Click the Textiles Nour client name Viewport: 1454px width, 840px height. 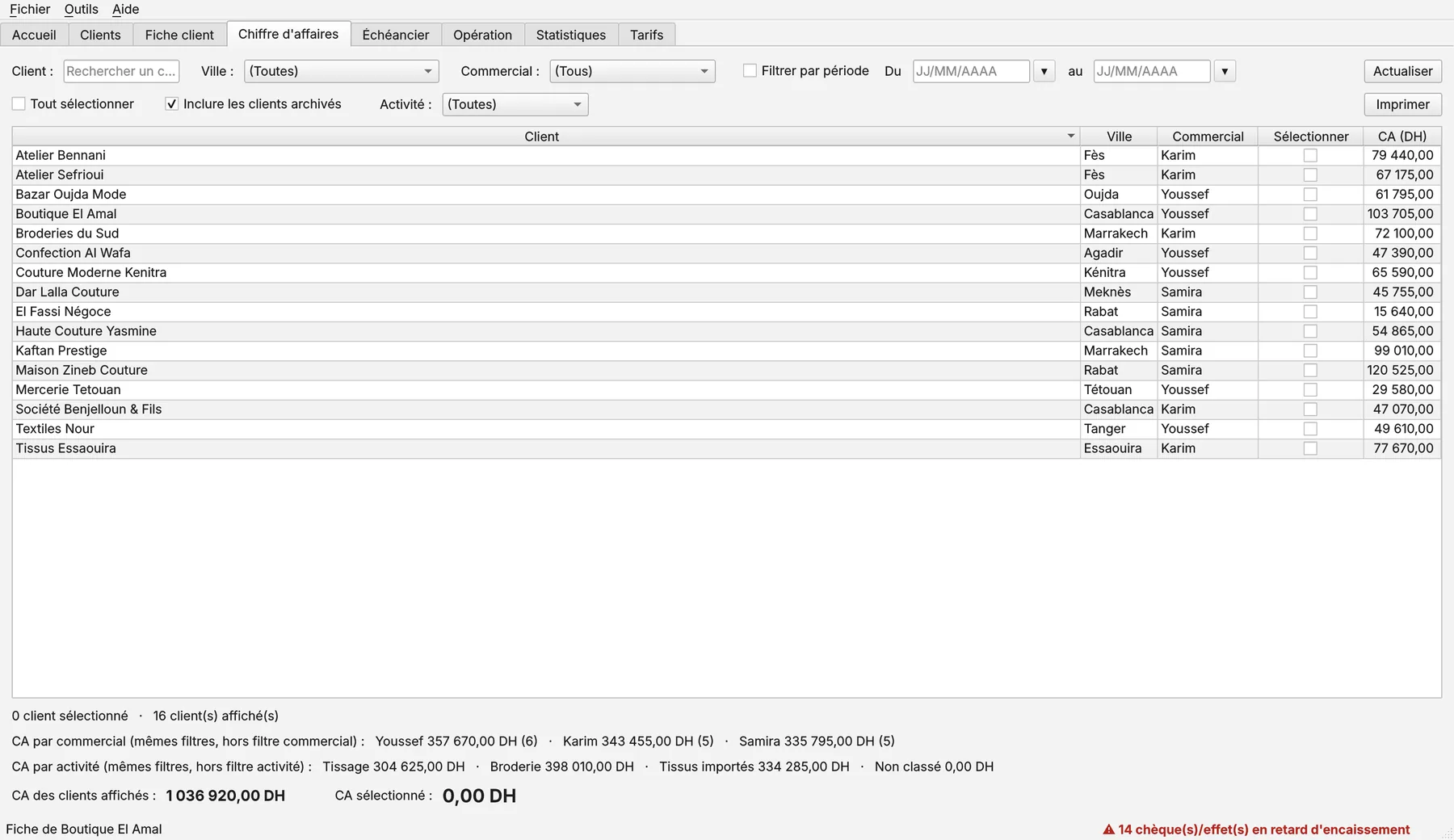pos(55,429)
